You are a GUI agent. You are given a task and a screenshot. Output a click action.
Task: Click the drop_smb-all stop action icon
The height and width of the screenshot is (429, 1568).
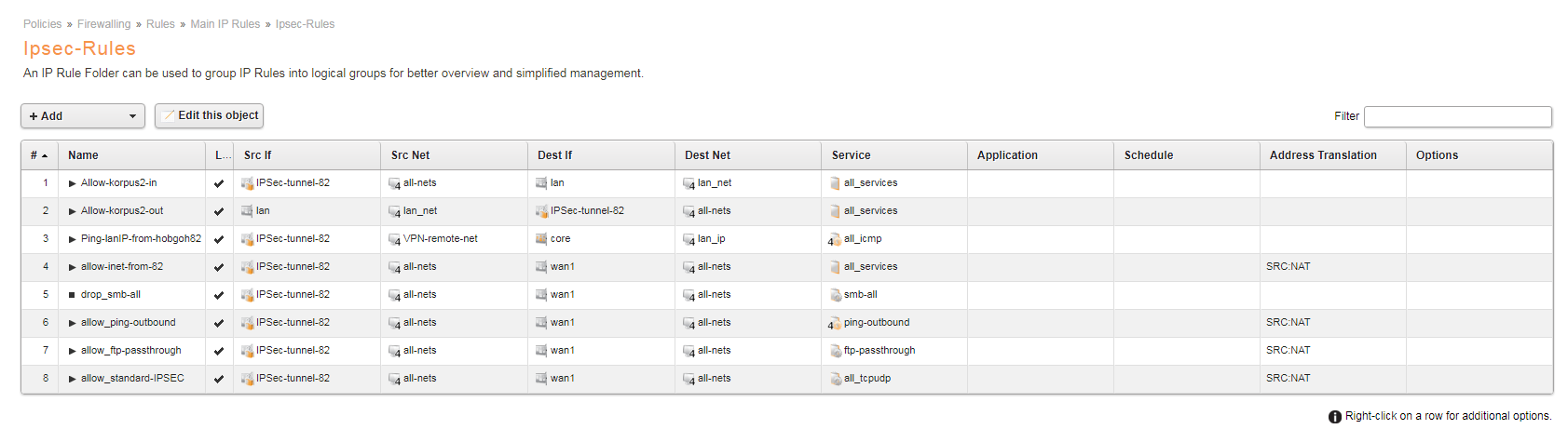tap(72, 295)
